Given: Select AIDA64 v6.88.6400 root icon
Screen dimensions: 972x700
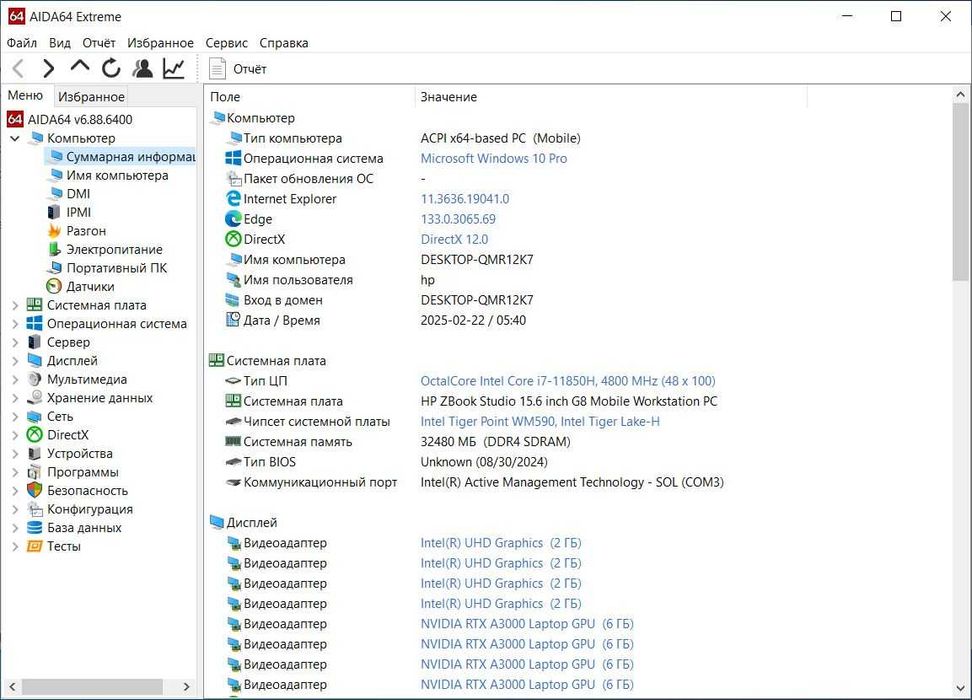Looking at the screenshot, I should [x=15, y=119].
